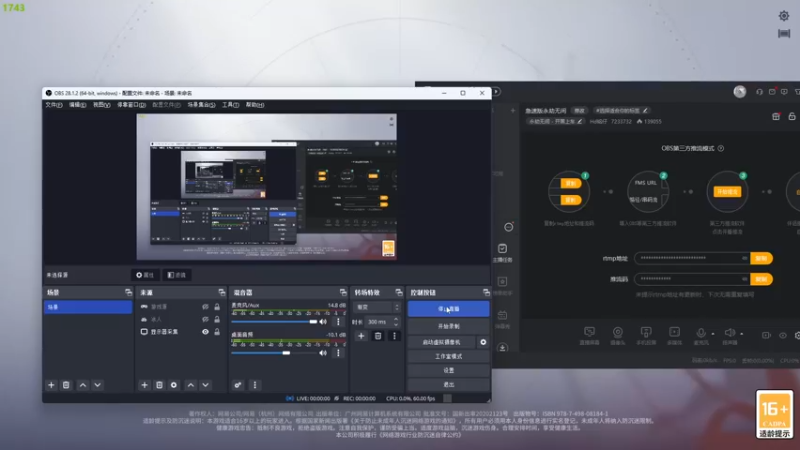Toggle the lock on the 显示器采集 source
Viewport: 800px width, 450px height.
(x=217, y=332)
